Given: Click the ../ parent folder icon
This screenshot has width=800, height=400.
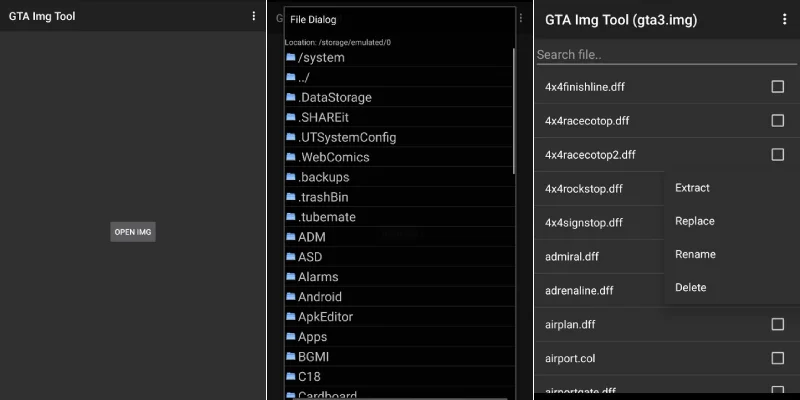Looking at the screenshot, I should point(291,77).
